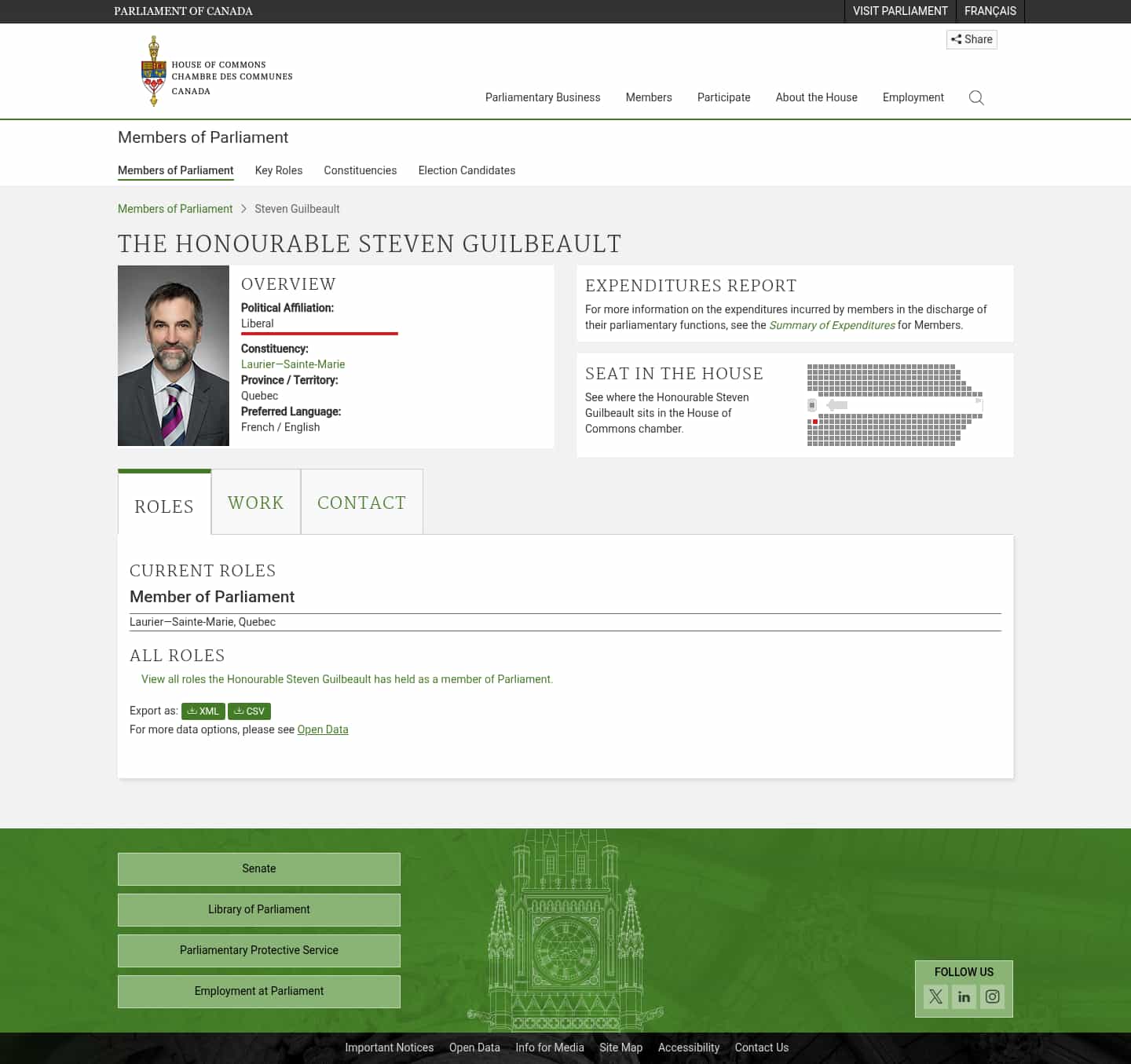Image resolution: width=1131 pixels, height=1064 pixels.
Task: Select the ROLES tab
Action: (163, 506)
